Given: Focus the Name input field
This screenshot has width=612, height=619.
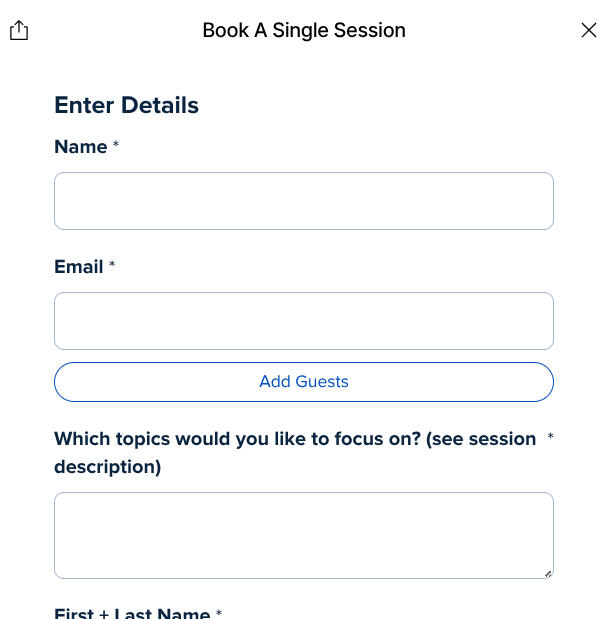Looking at the screenshot, I should 303,201.
